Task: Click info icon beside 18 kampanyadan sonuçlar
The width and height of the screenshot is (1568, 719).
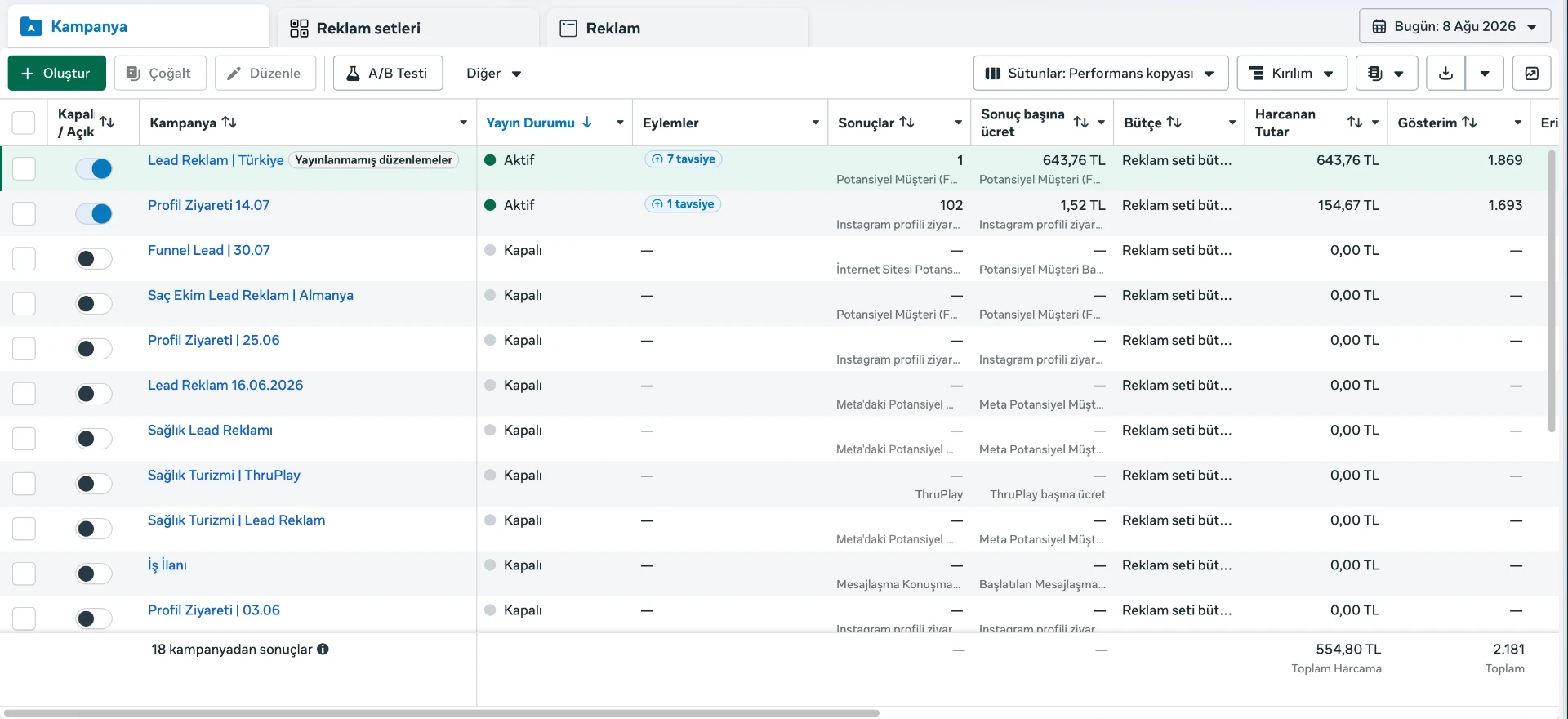Action: click(x=323, y=650)
